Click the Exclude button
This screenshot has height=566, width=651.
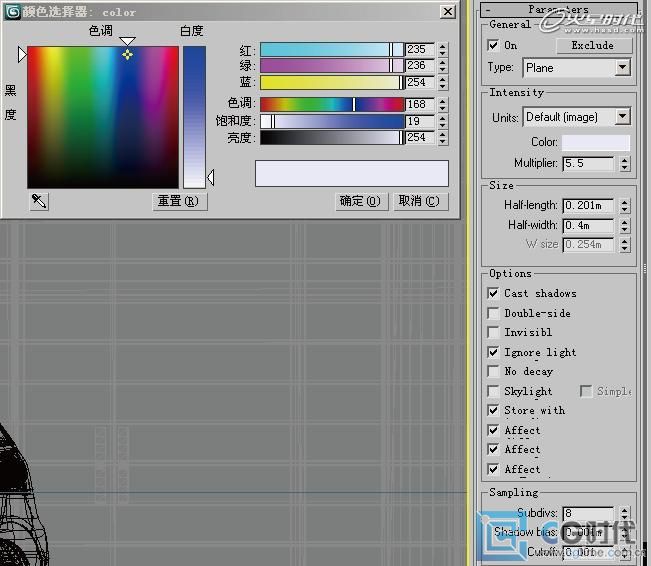[593, 45]
